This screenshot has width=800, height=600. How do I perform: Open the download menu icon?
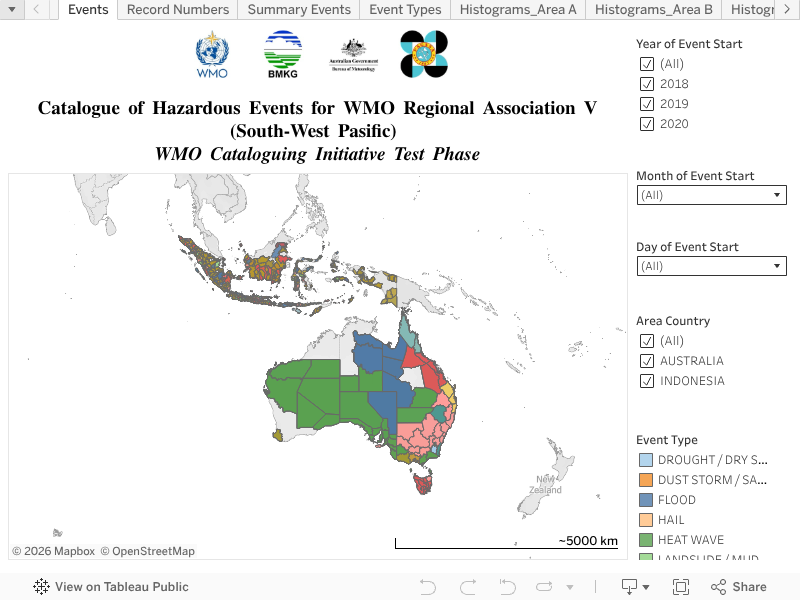coord(635,587)
